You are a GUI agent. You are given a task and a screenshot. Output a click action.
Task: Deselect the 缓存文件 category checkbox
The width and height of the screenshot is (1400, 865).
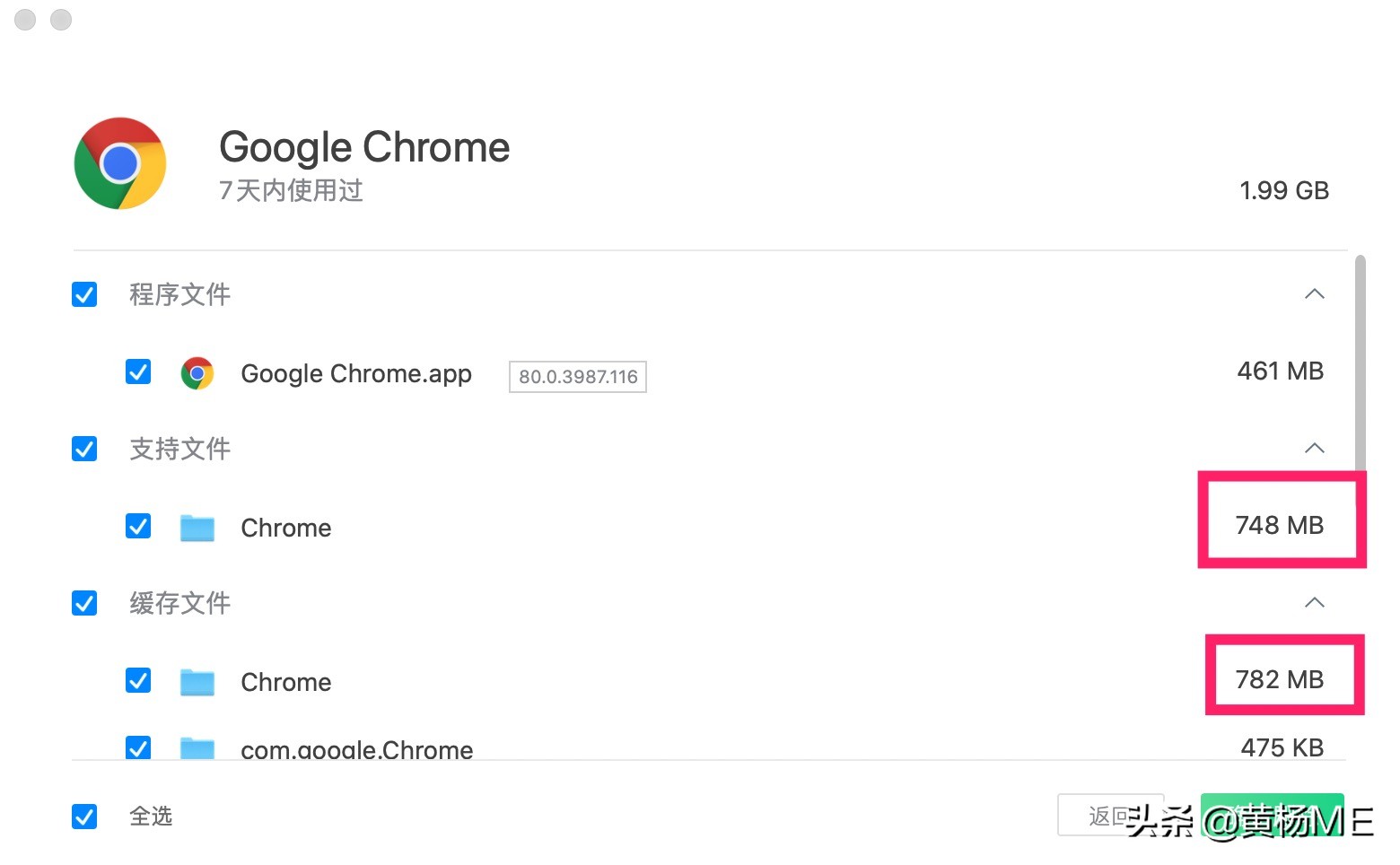pyautogui.click(x=84, y=603)
